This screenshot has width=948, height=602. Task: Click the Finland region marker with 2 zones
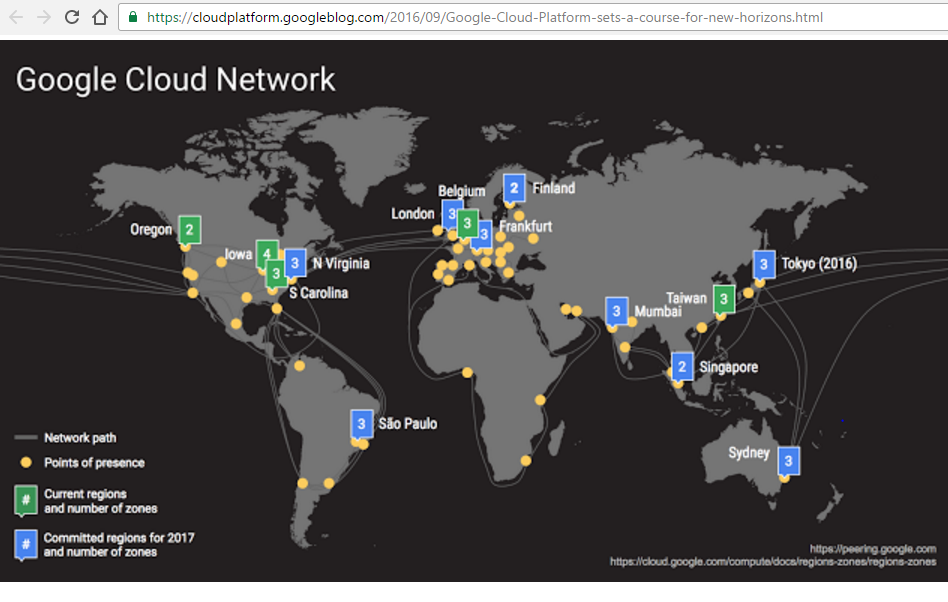514,189
